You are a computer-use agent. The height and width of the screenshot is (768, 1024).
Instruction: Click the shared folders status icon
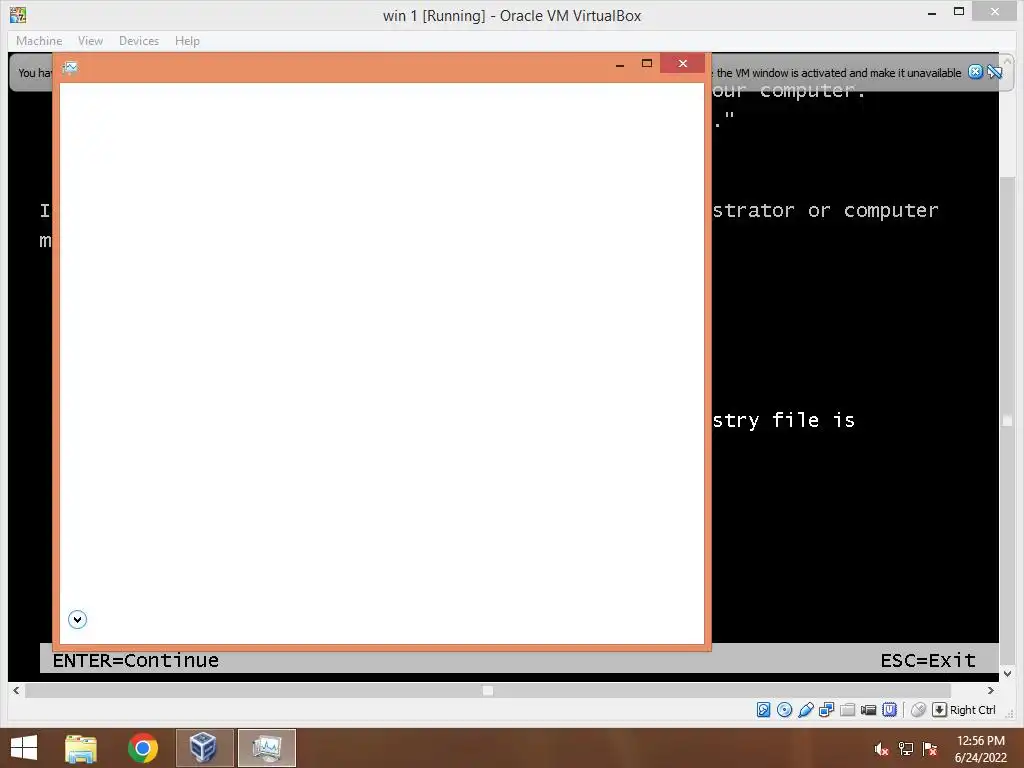(x=848, y=710)
